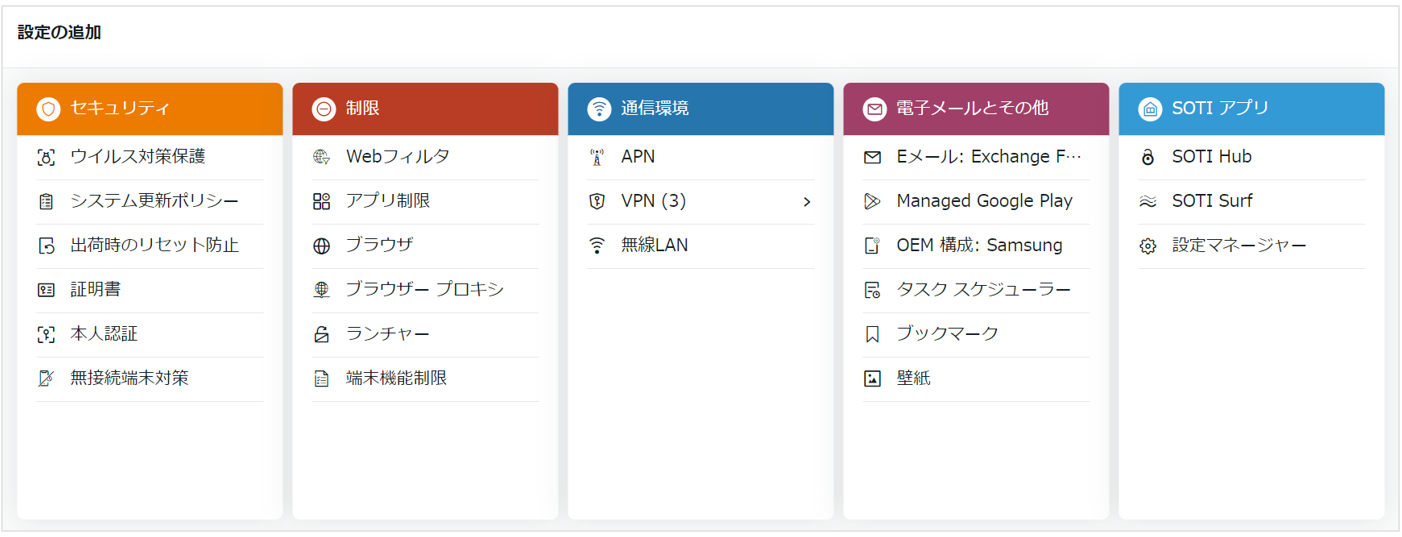The image size is (1402, 537).
Task: Open Eメール: Exchange configuration entry
Action: pos(977,157)
